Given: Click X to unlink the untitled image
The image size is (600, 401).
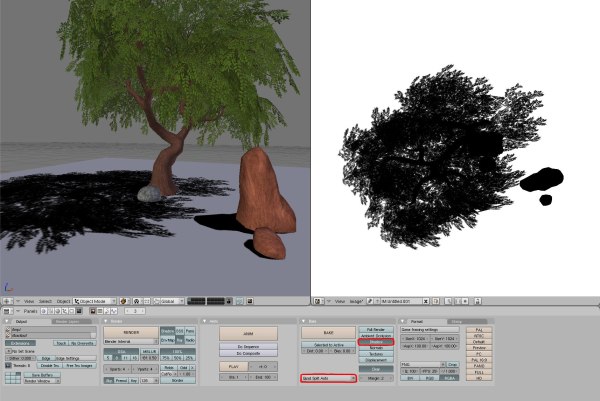Looking at the screenshot, I should (426, 302).
